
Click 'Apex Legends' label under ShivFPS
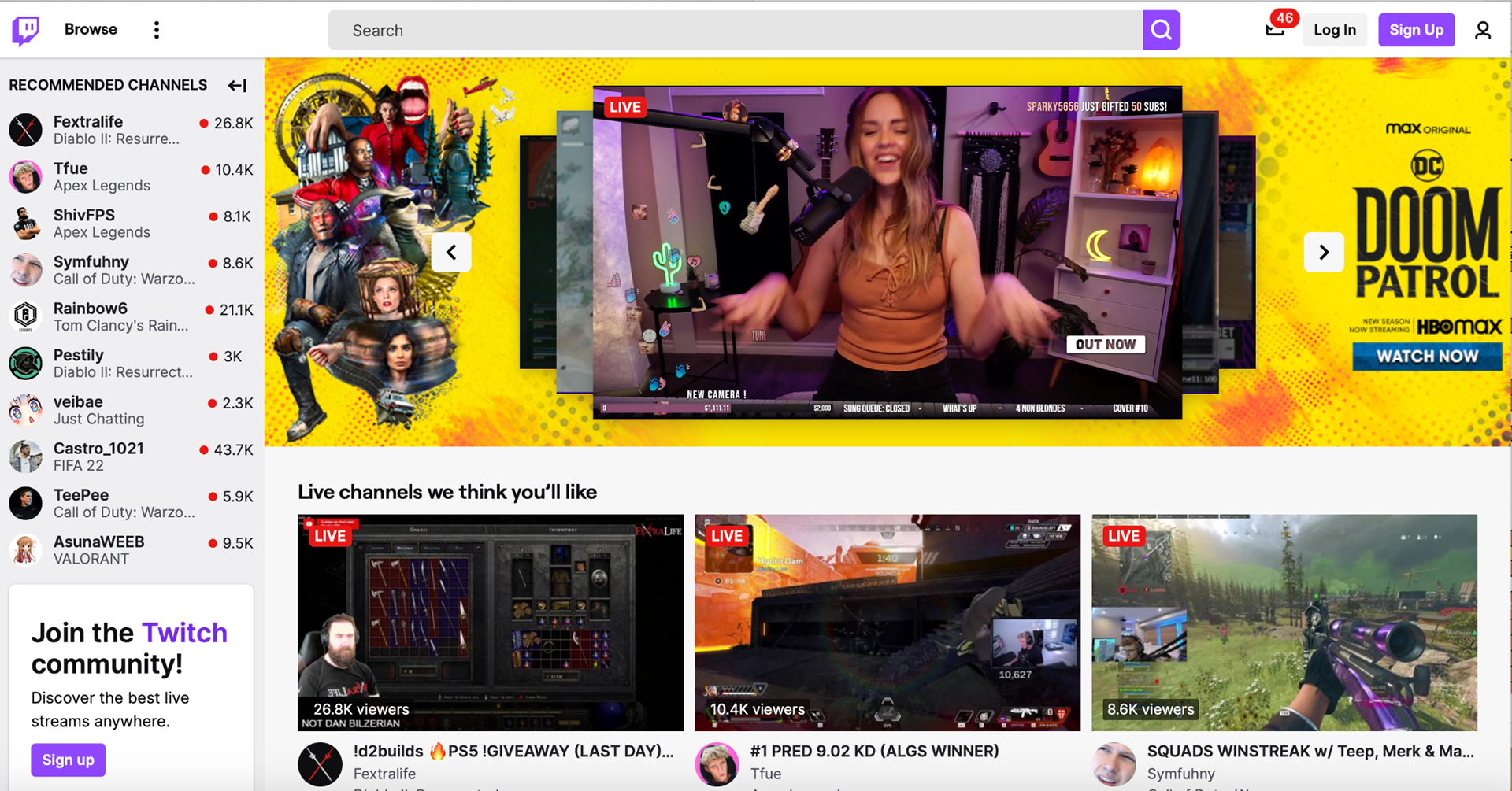[102, 232]
